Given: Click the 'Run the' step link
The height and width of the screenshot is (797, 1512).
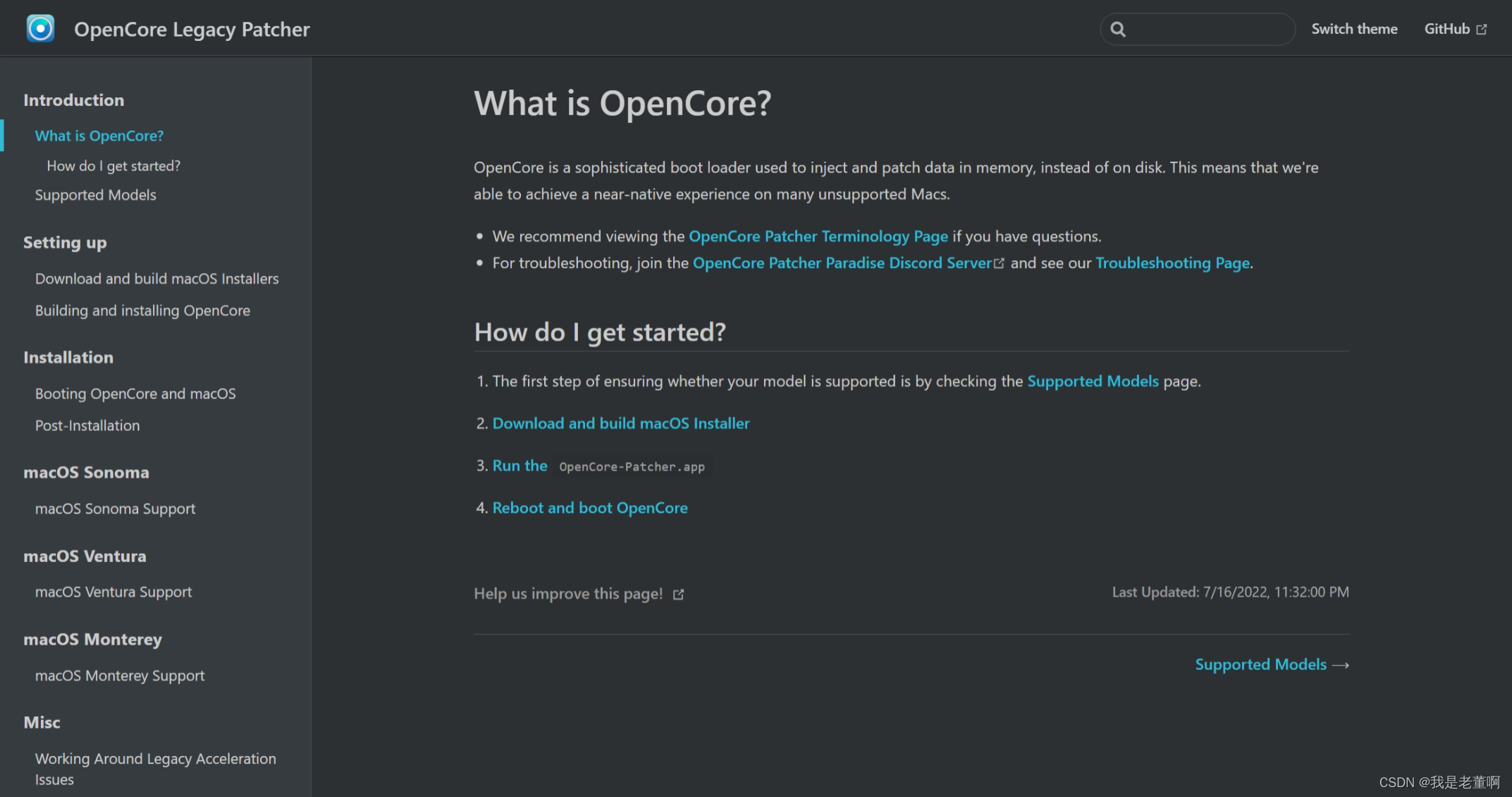Looking at the screenshot, I should pos(520,466).
